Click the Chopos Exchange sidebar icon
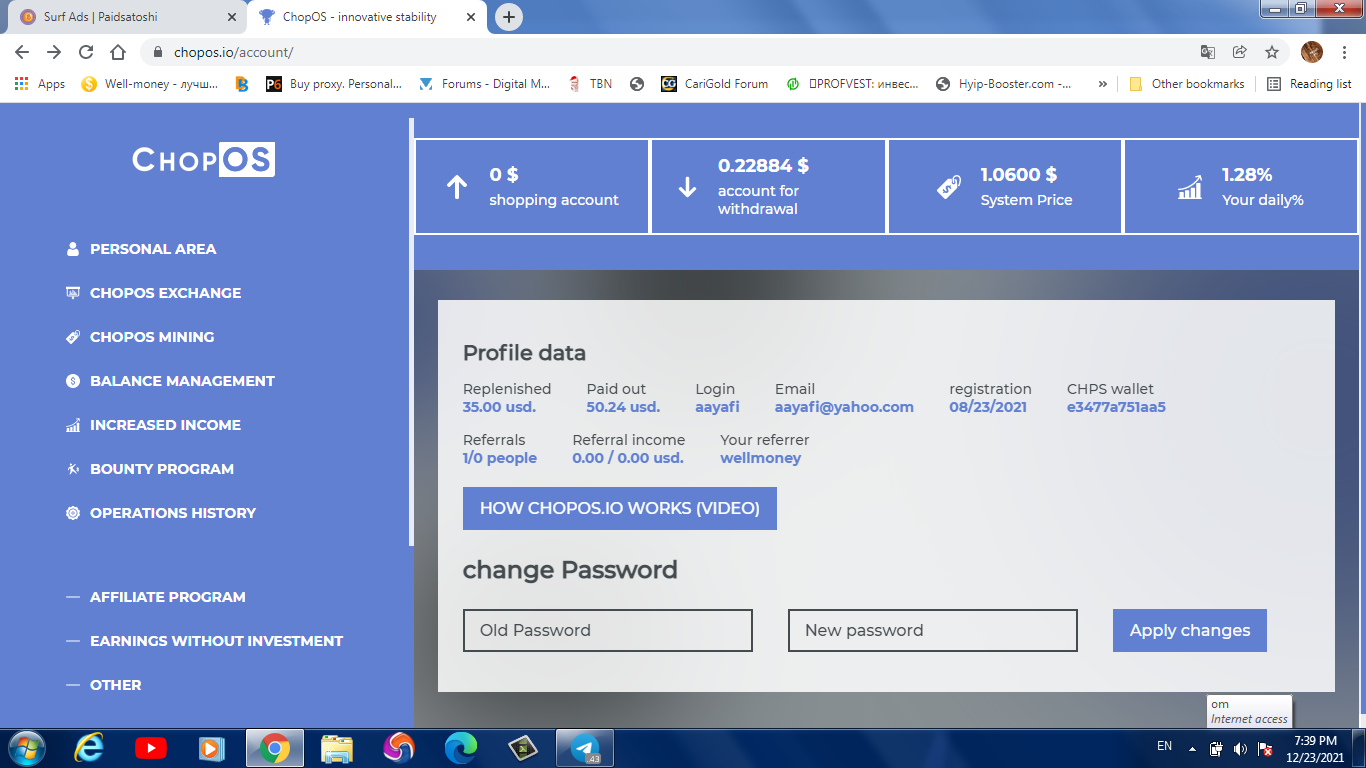 pos(73,293)
